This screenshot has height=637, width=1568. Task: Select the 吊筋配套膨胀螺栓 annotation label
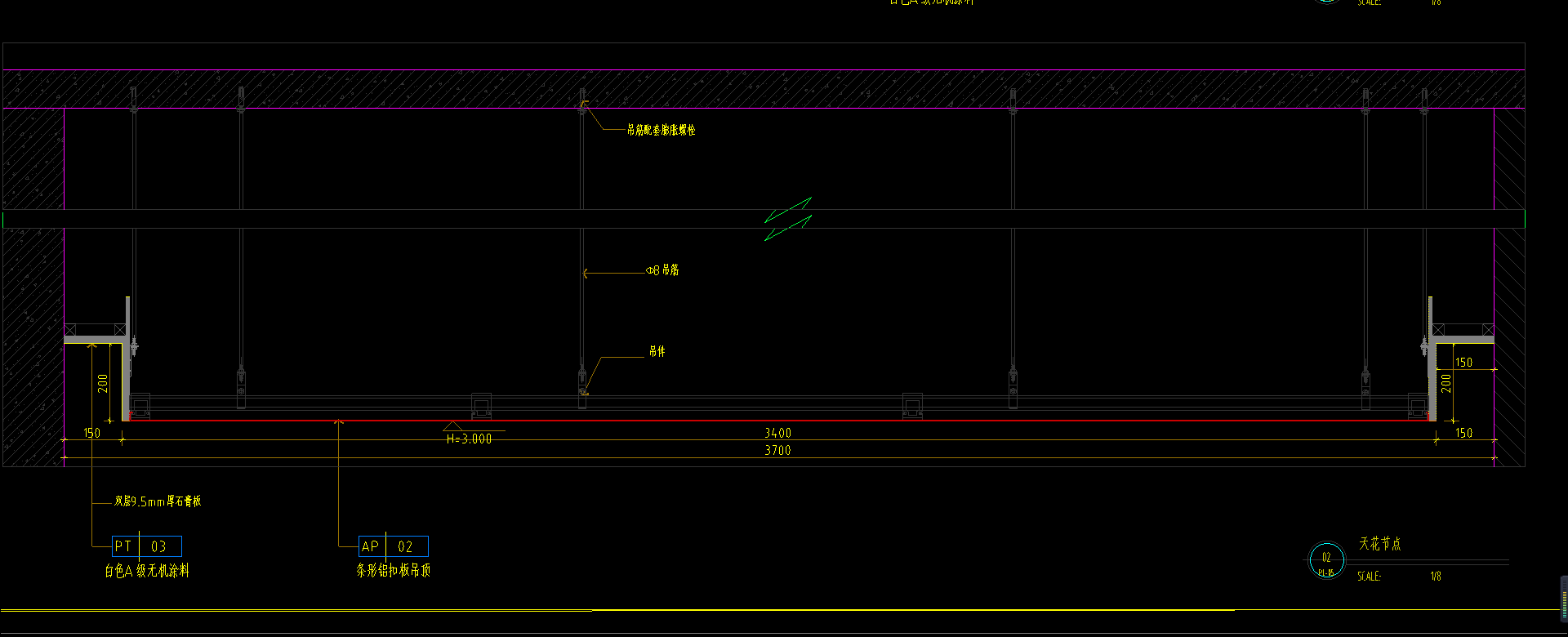click(x=661, y=130)
